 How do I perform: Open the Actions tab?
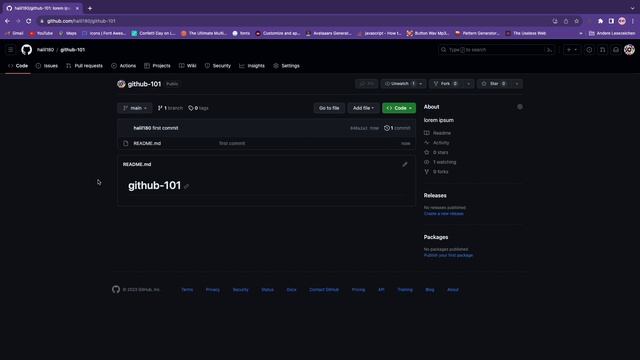124,66
